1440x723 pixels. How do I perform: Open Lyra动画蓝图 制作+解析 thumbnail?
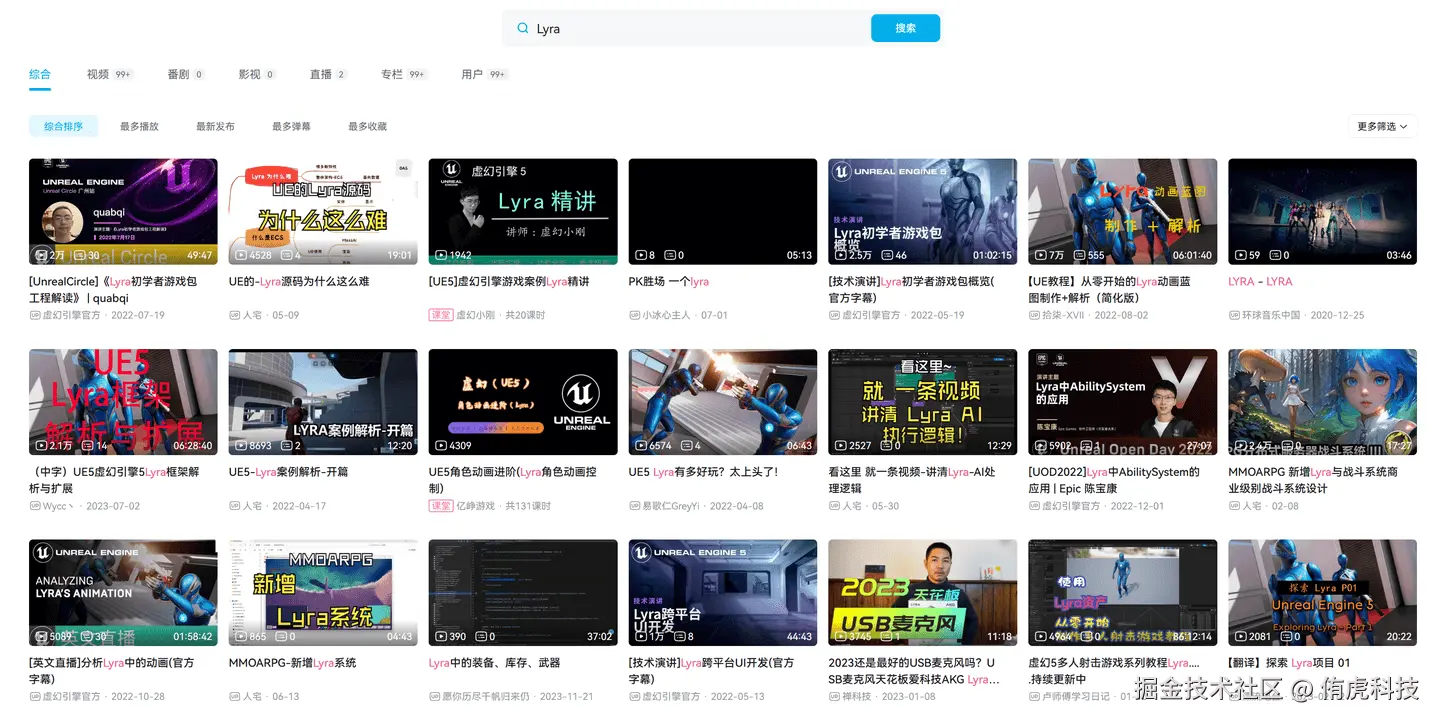1123,211
